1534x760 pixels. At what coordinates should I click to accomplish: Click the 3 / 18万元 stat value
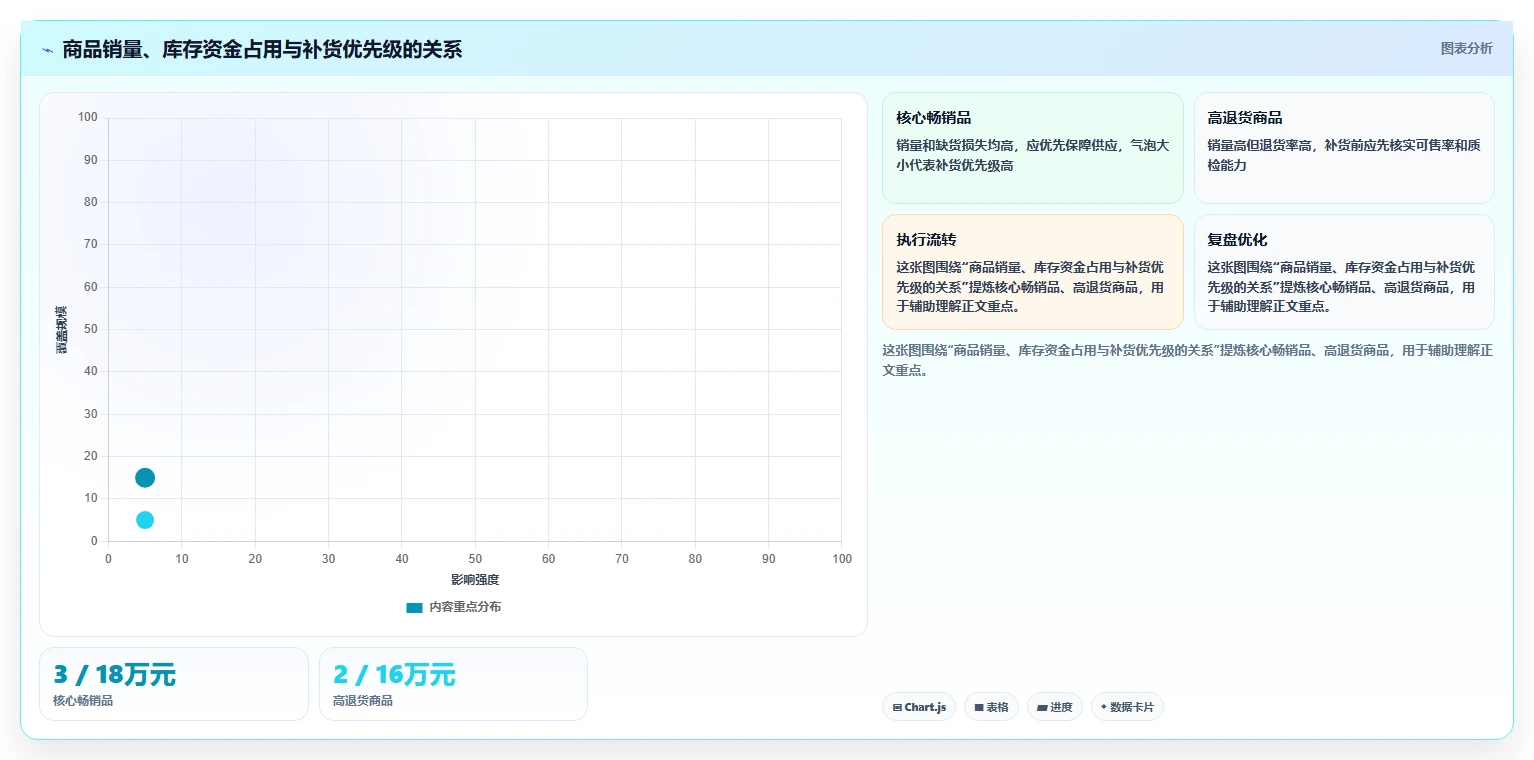click(115, 675)
